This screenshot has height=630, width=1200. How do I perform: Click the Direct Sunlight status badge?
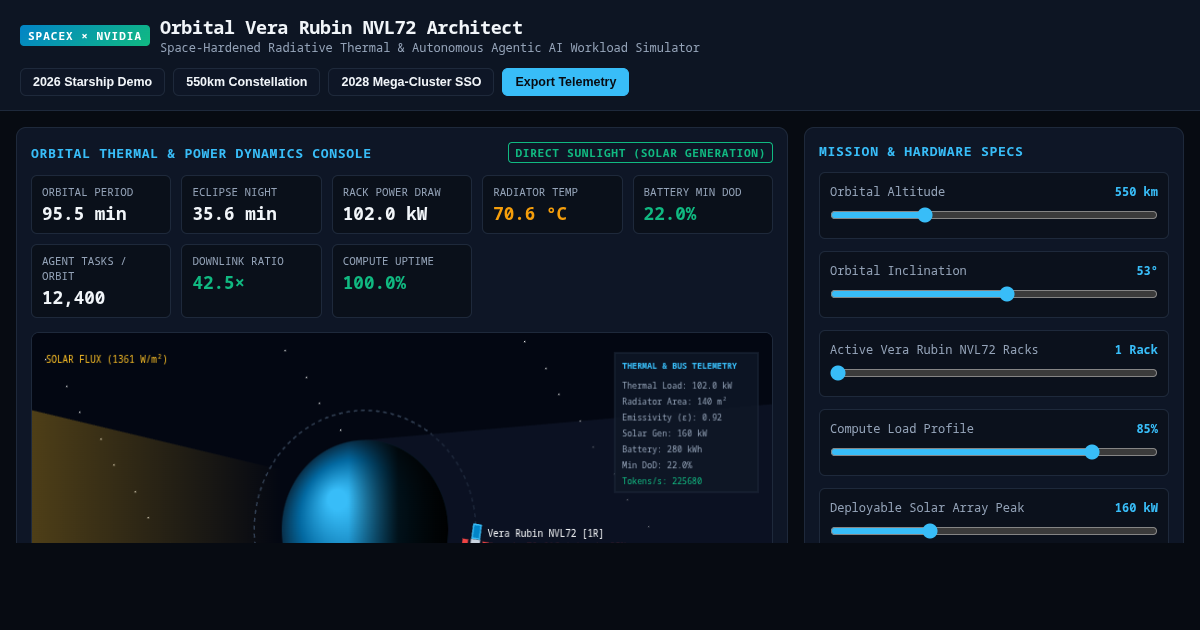pyautogui.click(x=640, y=153)
